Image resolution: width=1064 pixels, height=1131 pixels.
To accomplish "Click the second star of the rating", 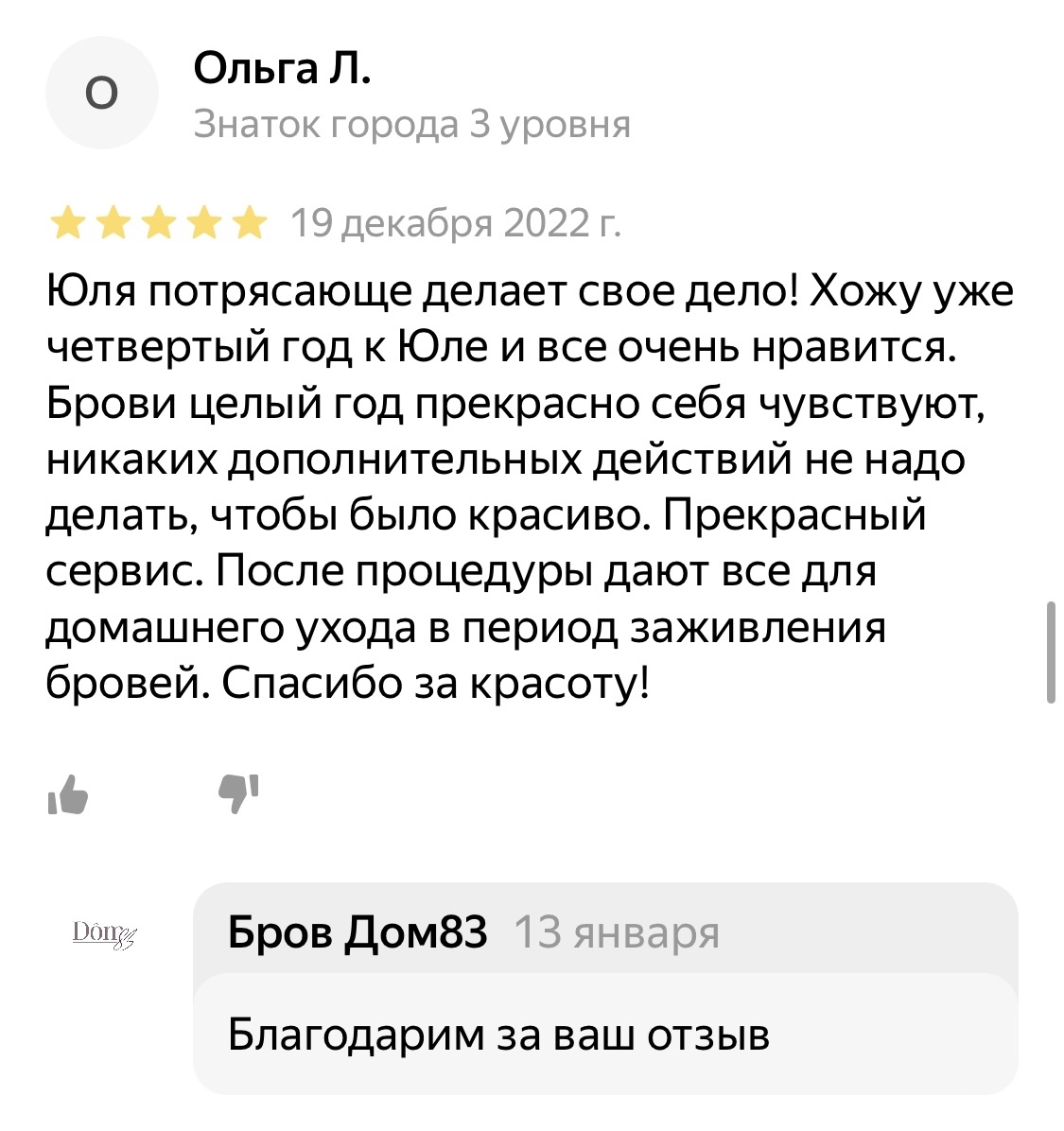I will click(113, 221).
